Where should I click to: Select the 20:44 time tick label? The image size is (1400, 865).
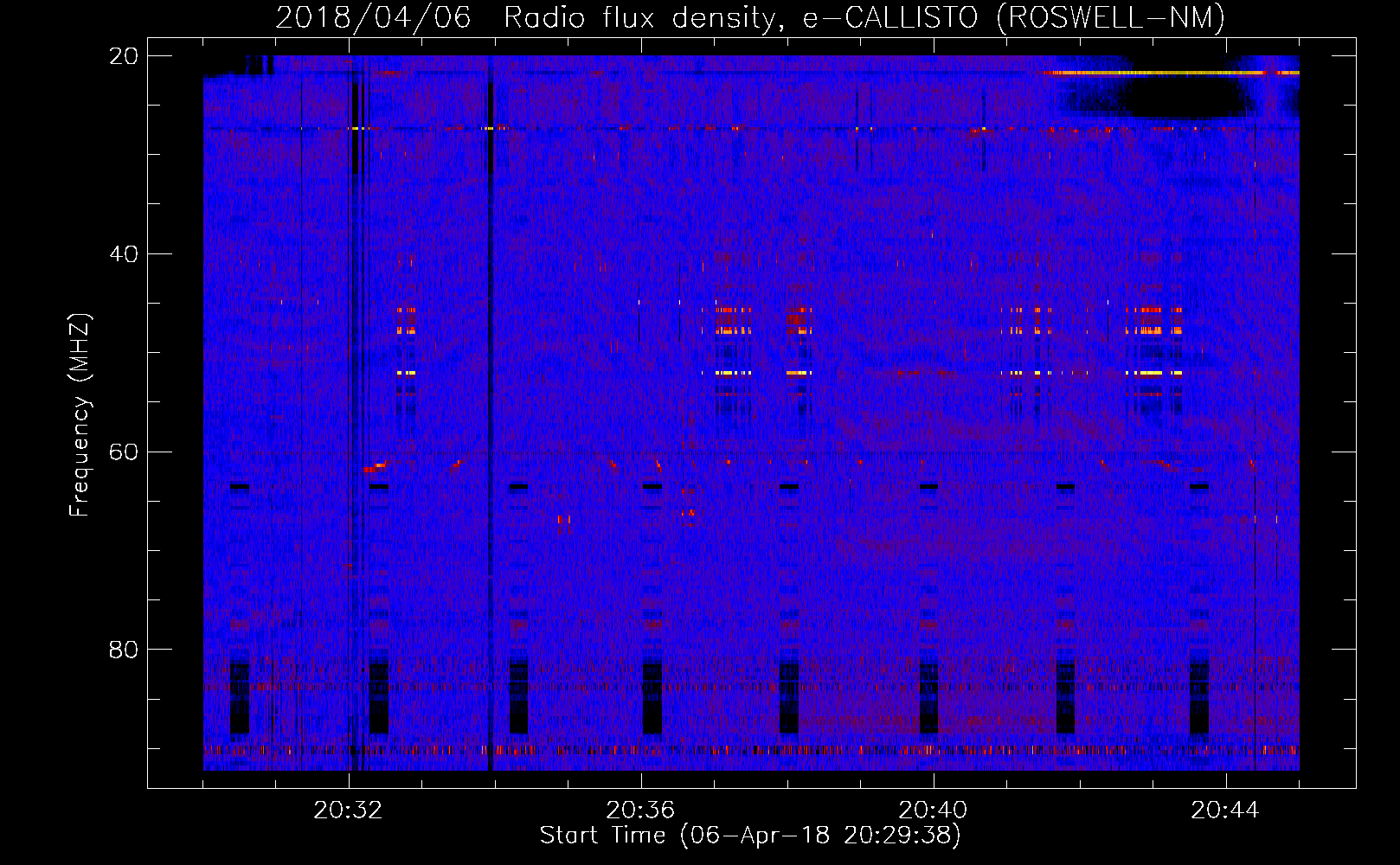coord(1225,811)
